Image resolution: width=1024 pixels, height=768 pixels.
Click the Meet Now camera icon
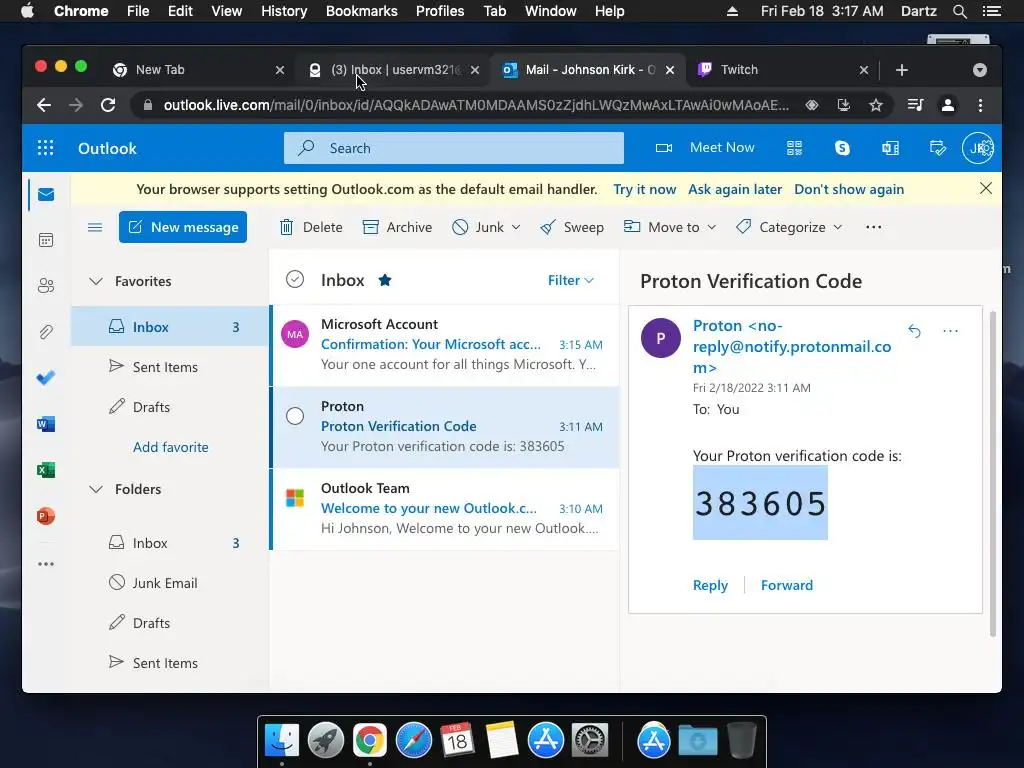664,148
